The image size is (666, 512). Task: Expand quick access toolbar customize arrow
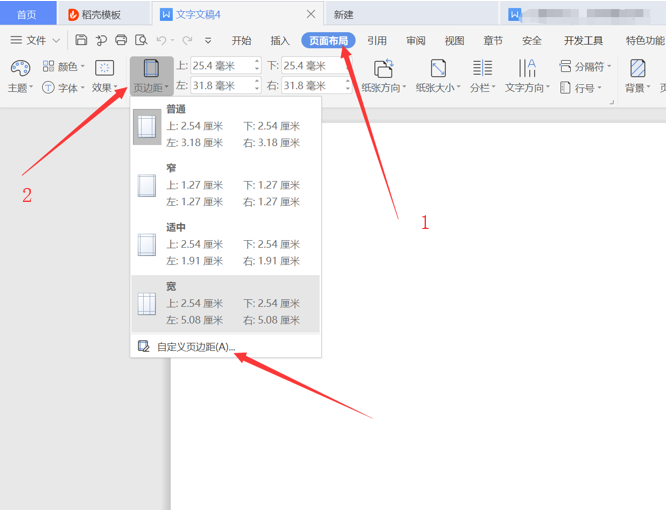(208, 40)
